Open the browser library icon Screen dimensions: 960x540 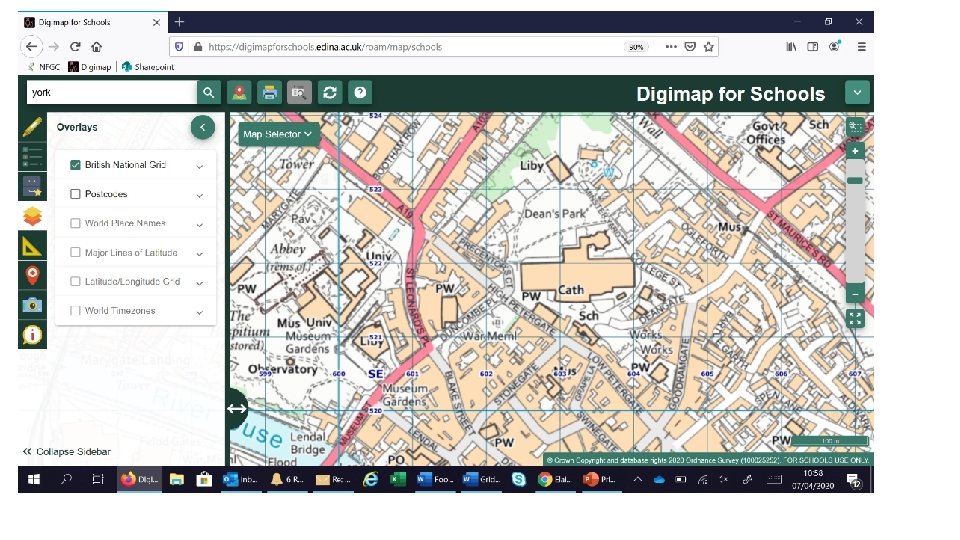point(791,47)
